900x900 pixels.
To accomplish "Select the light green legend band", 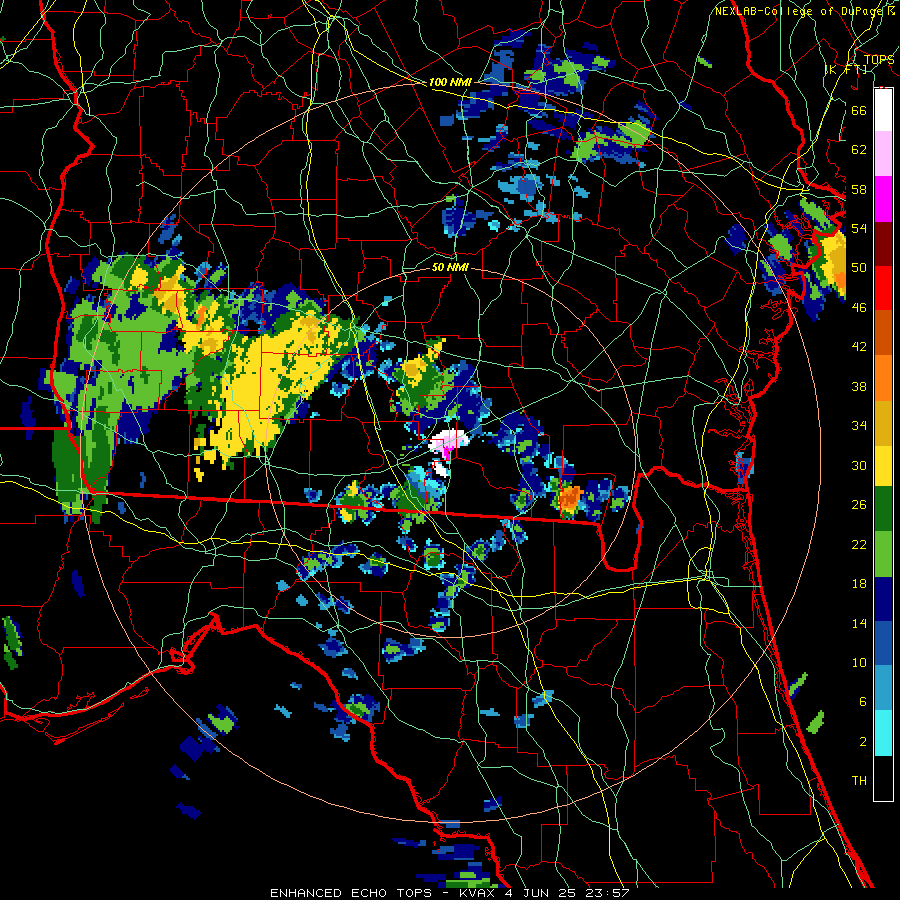I will (x=883, y=554).
